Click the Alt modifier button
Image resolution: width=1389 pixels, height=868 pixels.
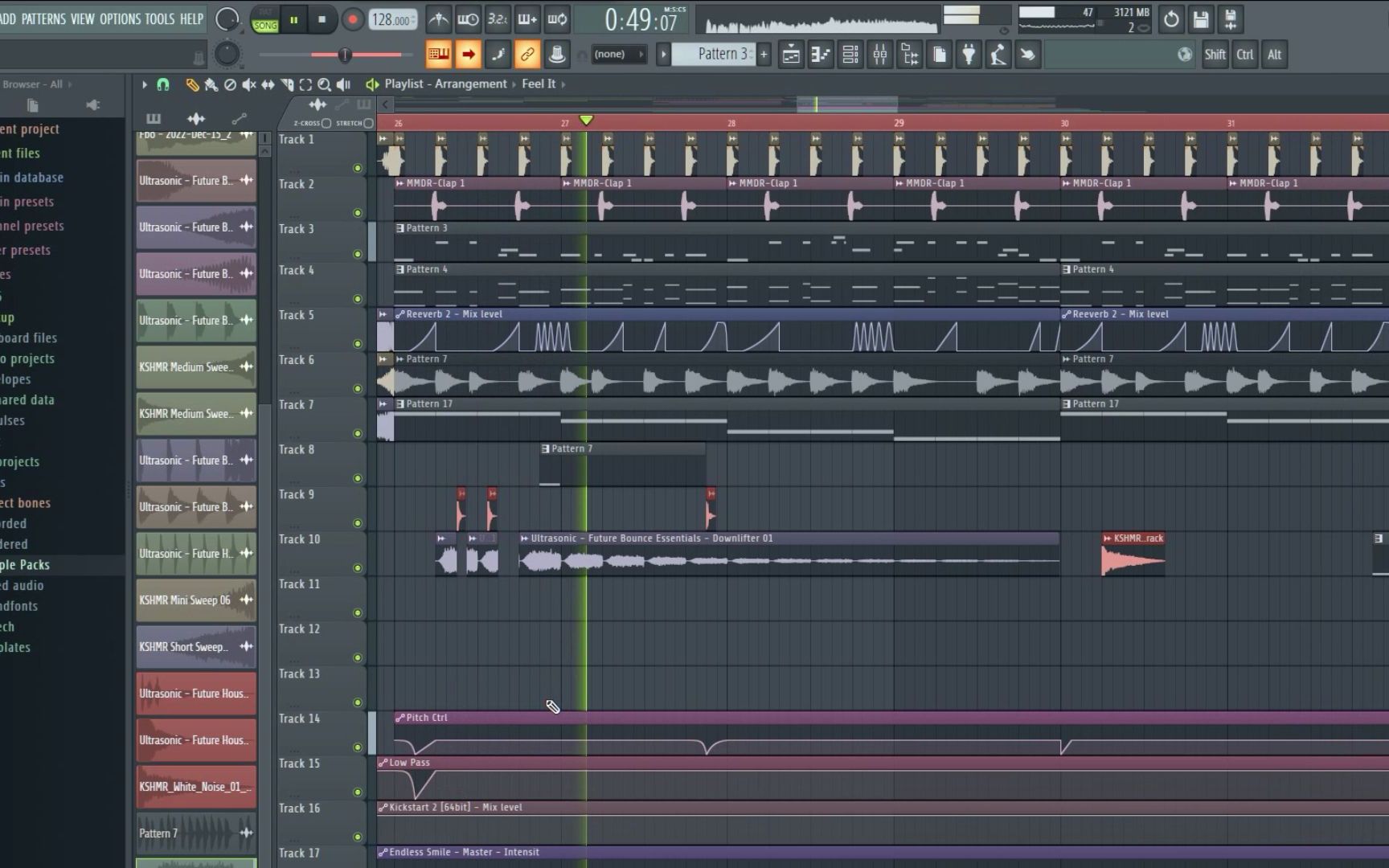coord(1274,55)
